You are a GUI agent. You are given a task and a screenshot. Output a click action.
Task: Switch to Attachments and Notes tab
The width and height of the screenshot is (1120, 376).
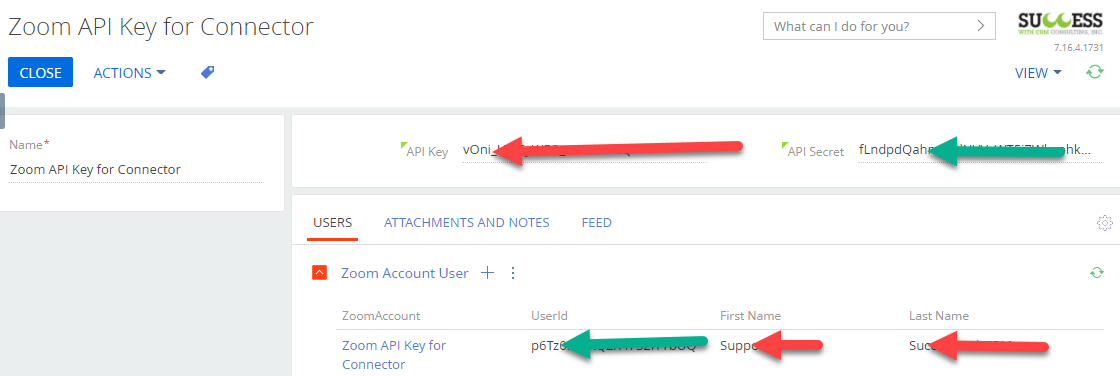tap(466, 222)
